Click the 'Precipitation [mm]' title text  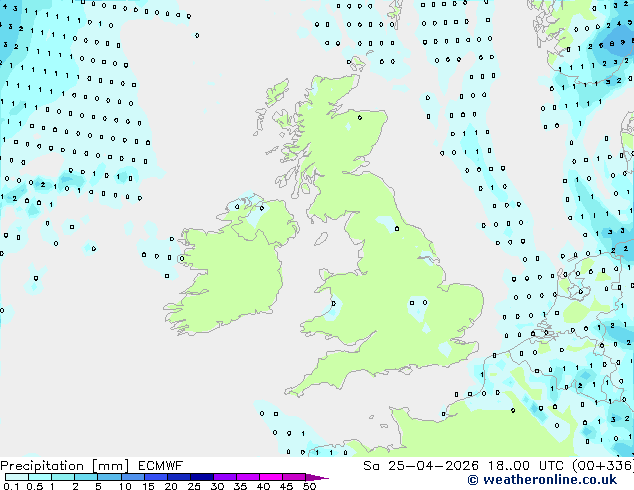click(x=65, y=466)
